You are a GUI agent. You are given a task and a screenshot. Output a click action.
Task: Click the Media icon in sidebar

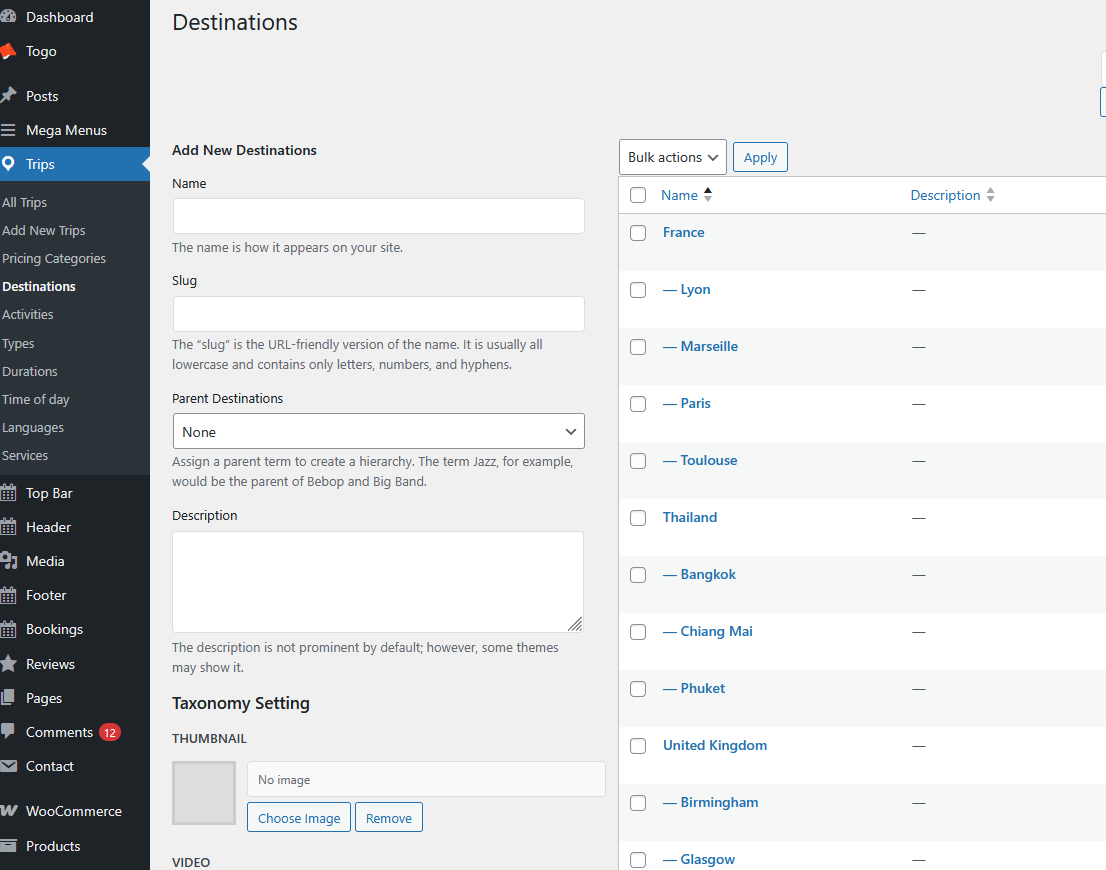(x=8, y=561)
